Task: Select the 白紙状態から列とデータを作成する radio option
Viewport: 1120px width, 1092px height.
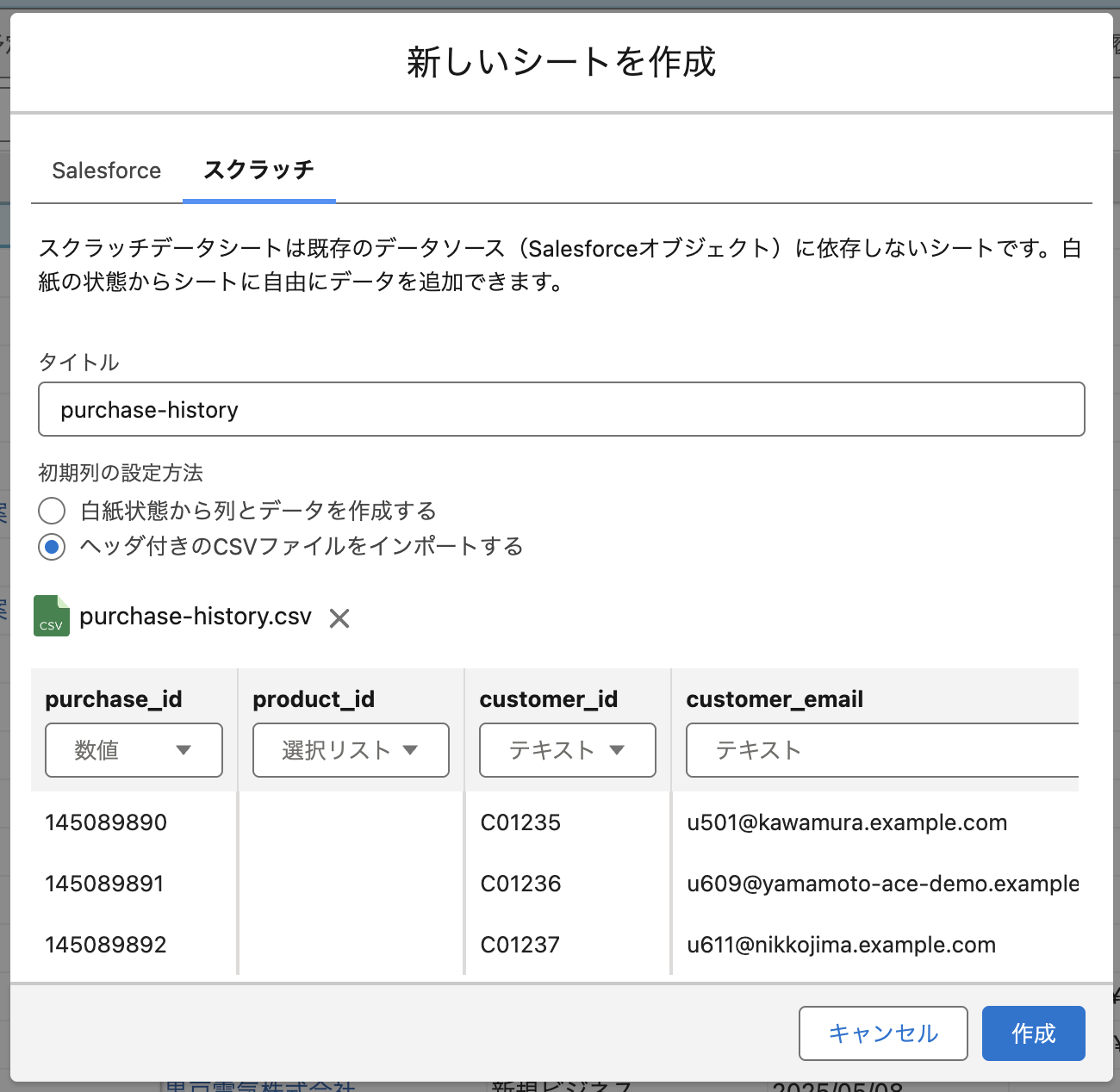Action: click(52, 511)
